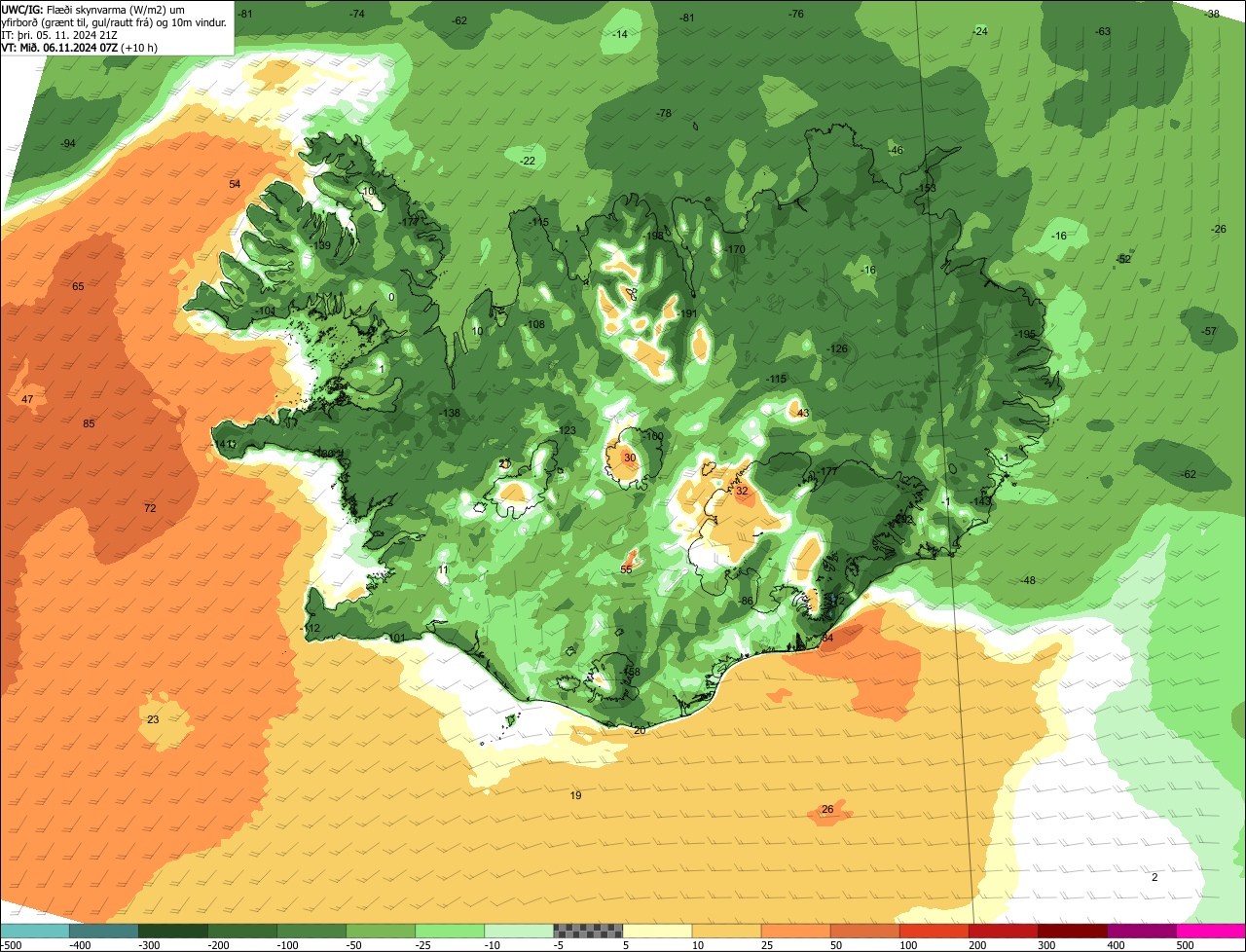
Task: Select the value 26 on the orange patch in the southern sea
Action: [x=827, y=809]
